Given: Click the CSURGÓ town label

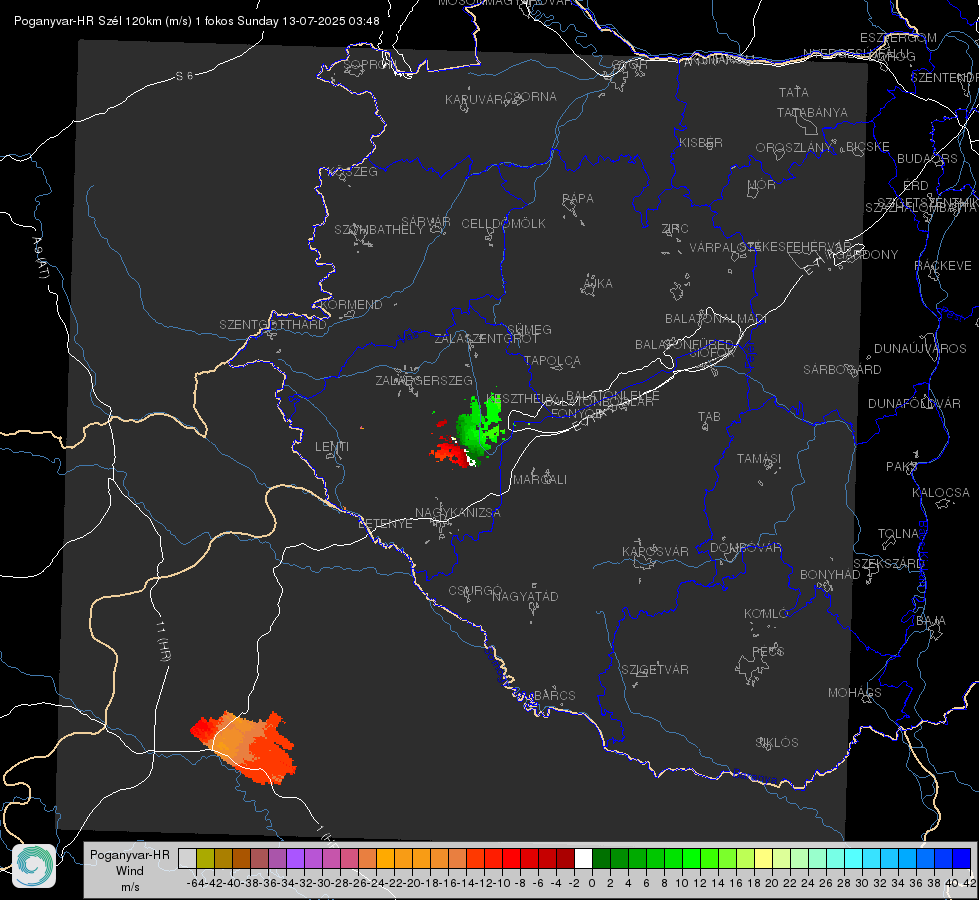Looking at the screenshot, I should [475, 591].
